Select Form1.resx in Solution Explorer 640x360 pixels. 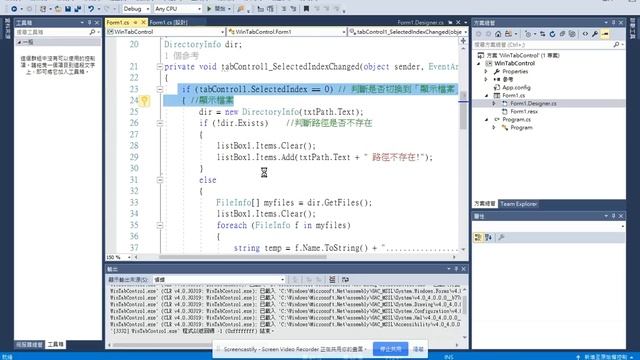coord(524,111)
